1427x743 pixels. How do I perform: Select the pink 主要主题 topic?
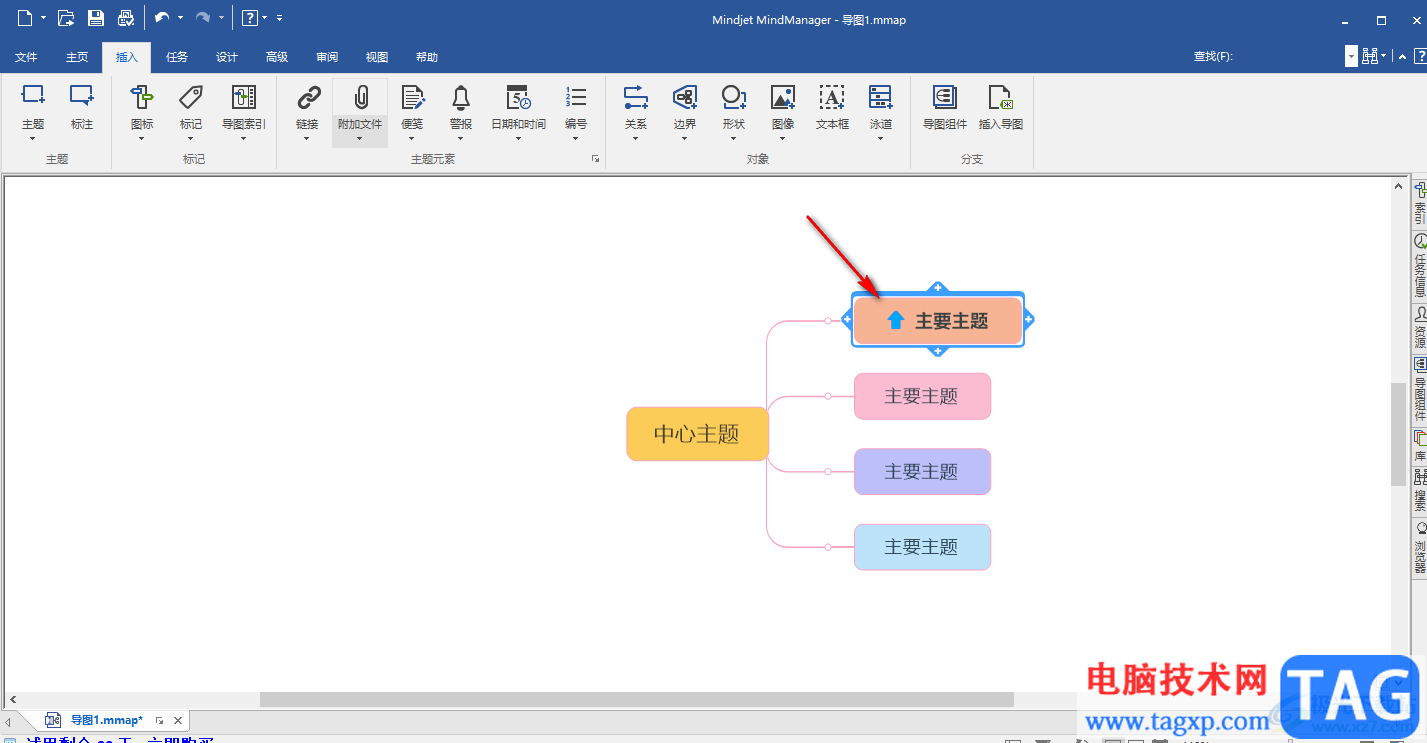(922, 396)
